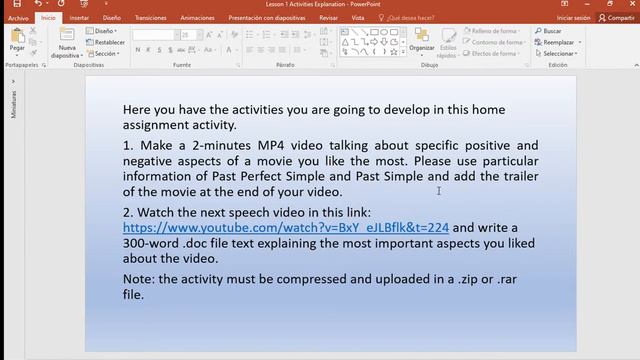Select the star shape in gallery

click(393, 52)
